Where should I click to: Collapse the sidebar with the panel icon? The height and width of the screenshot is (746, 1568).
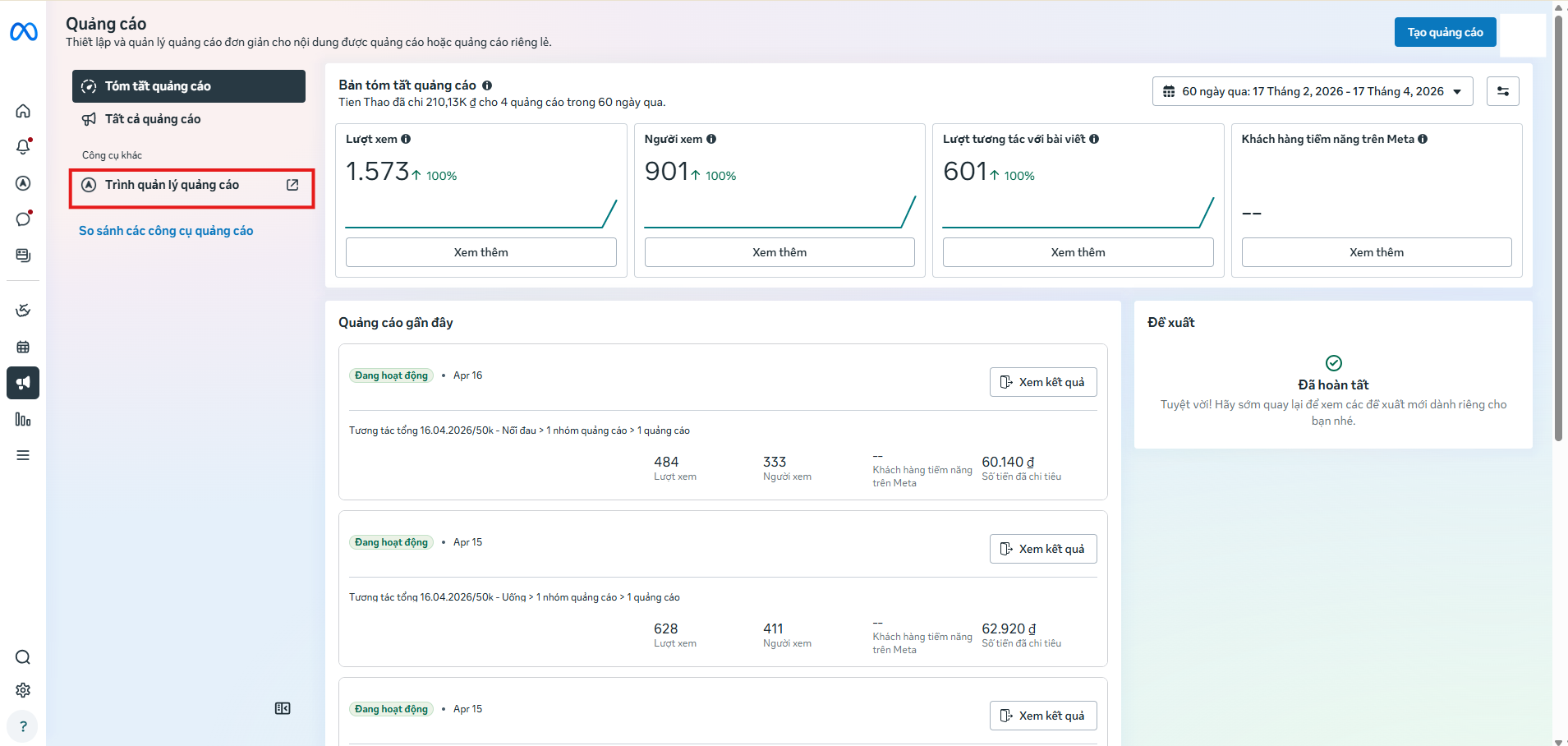click(x=283, y=707)
